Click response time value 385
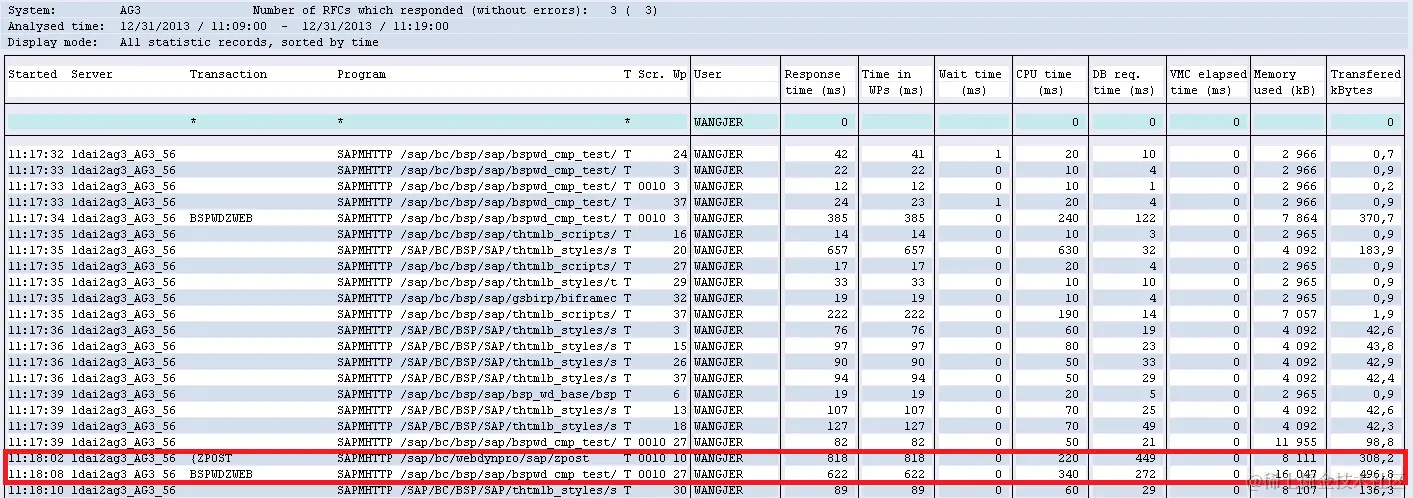The image size is (1413, 498). tap(836, 218)
